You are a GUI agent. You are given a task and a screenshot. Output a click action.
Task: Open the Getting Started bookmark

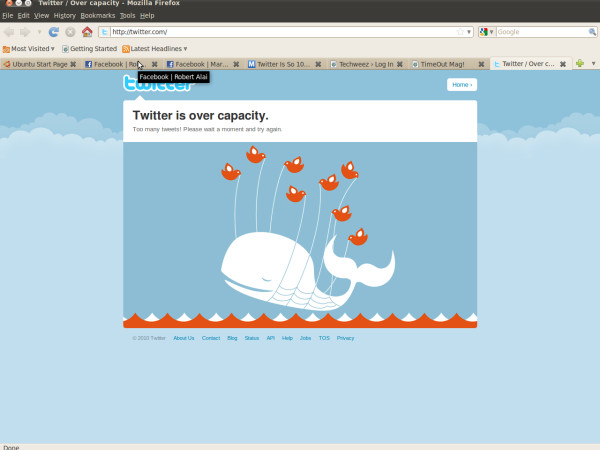pyautogui.click(x=90, y=49)
